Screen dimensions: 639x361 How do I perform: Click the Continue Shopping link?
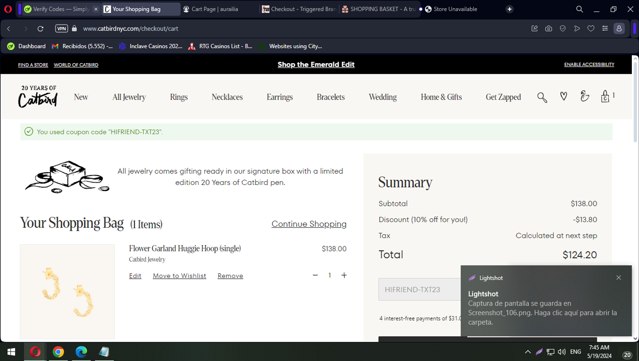tap(309, 224)
